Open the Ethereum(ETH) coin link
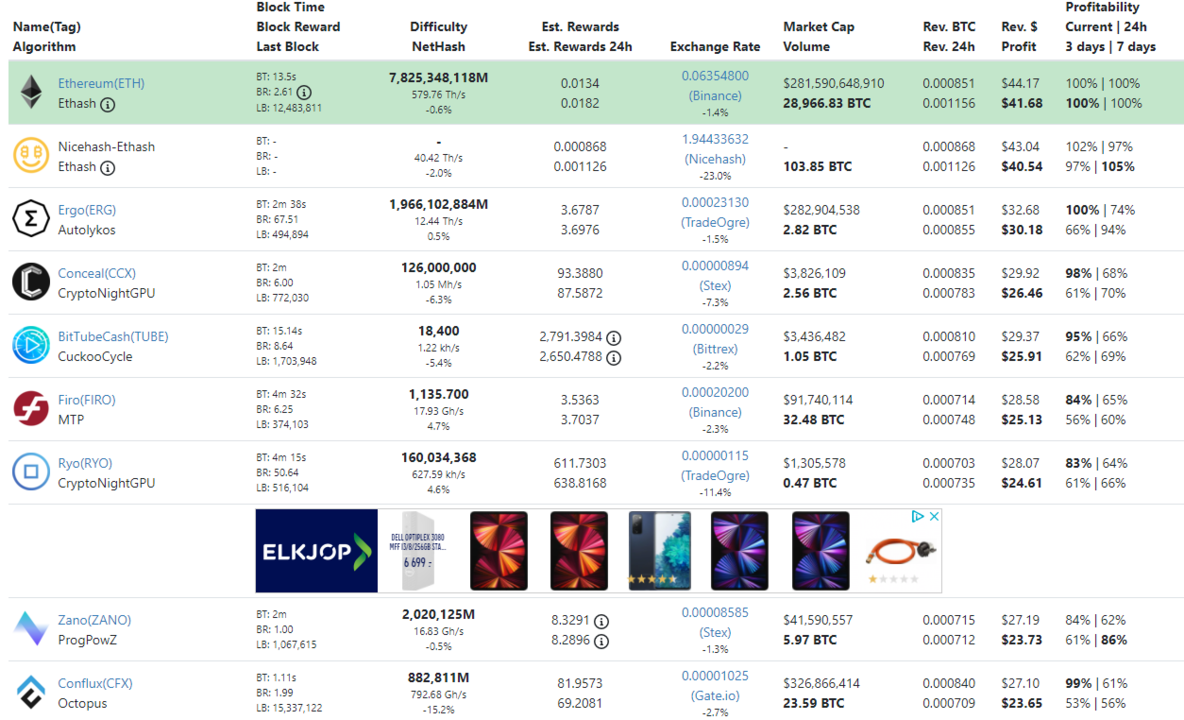The width and height of the screenshot is (1184, 720). 101,83
